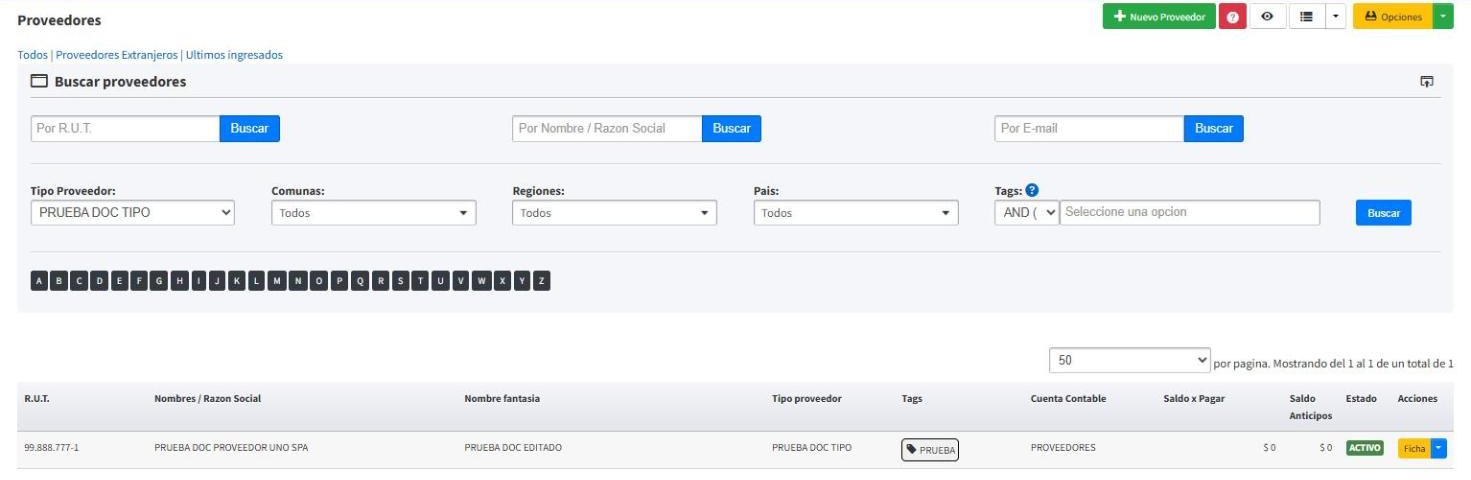The image size is (1471, 480).
Task: Click the Buscar button beside Tags
Action: [1384, 213]
